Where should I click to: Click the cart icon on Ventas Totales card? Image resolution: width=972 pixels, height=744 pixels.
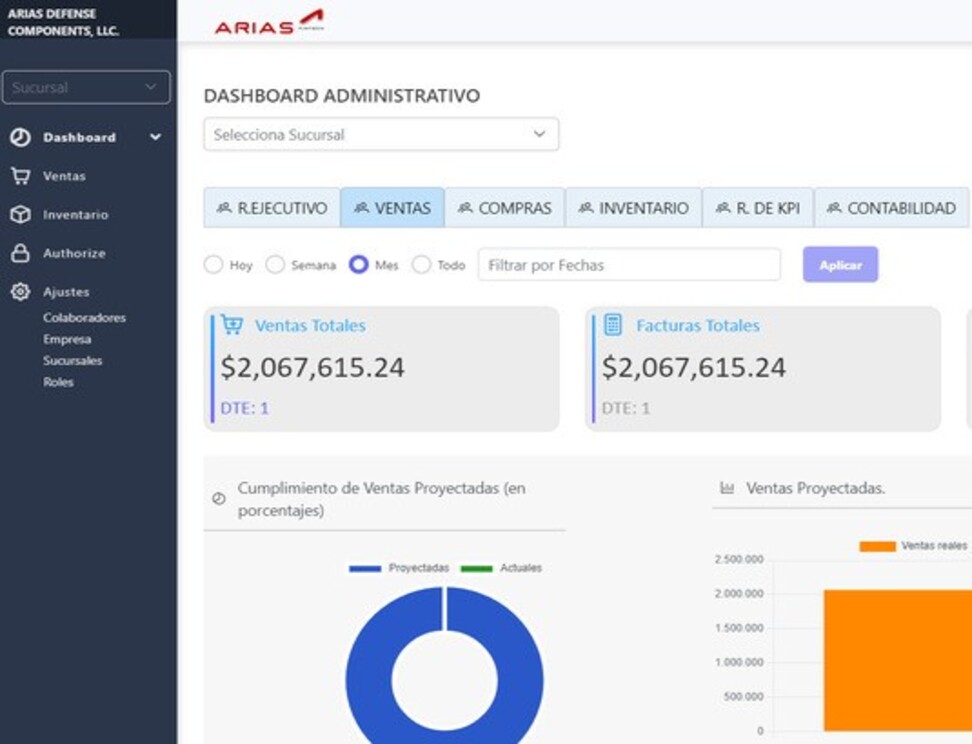point(232,325)
